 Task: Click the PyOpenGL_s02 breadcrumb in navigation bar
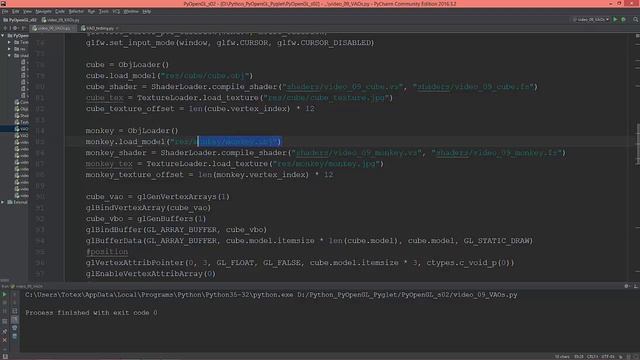click(x=20, y=20)
